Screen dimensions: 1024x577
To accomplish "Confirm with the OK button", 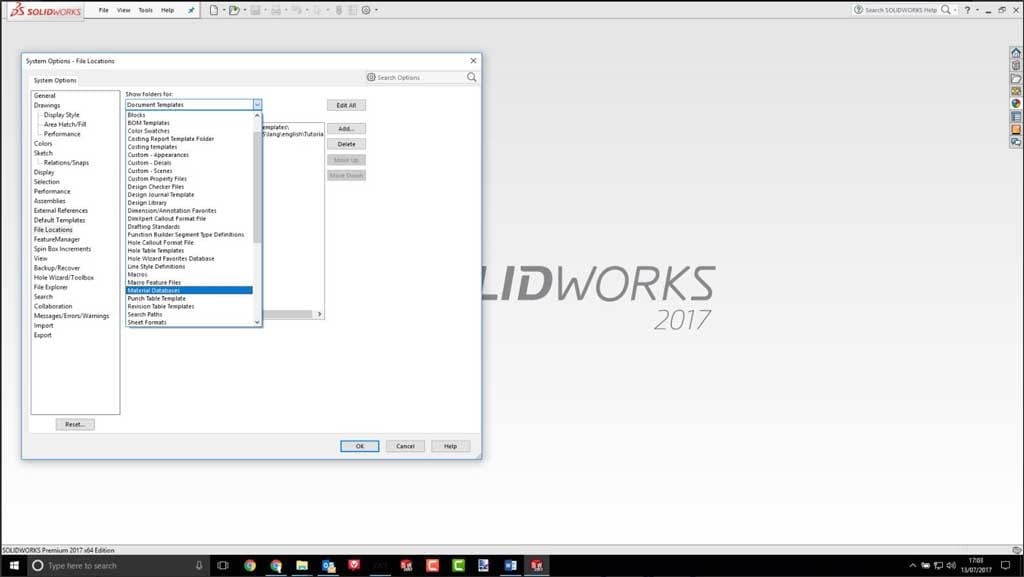I will pos(359,446).
